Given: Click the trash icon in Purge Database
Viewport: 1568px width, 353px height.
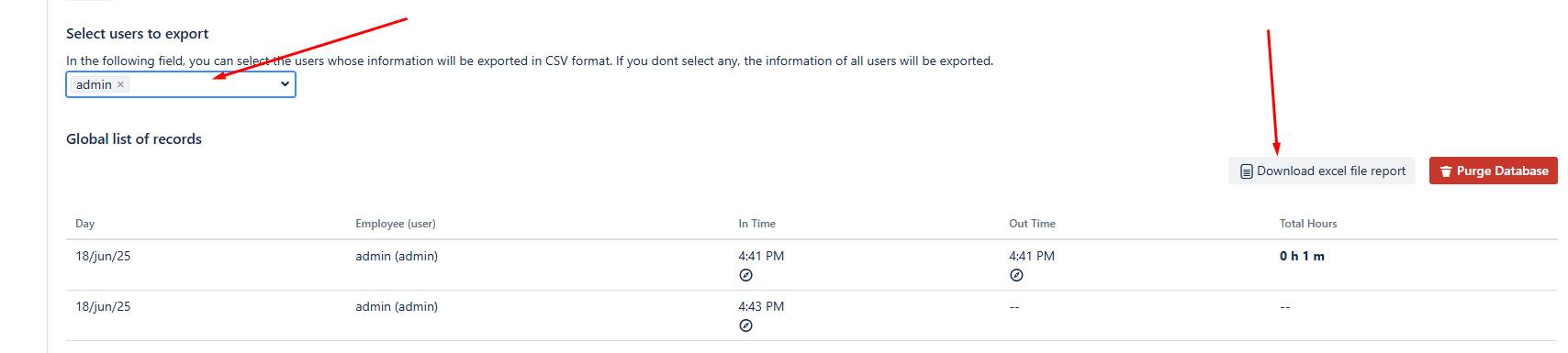Looking at the screenshot, I should tap(1446, 171).
